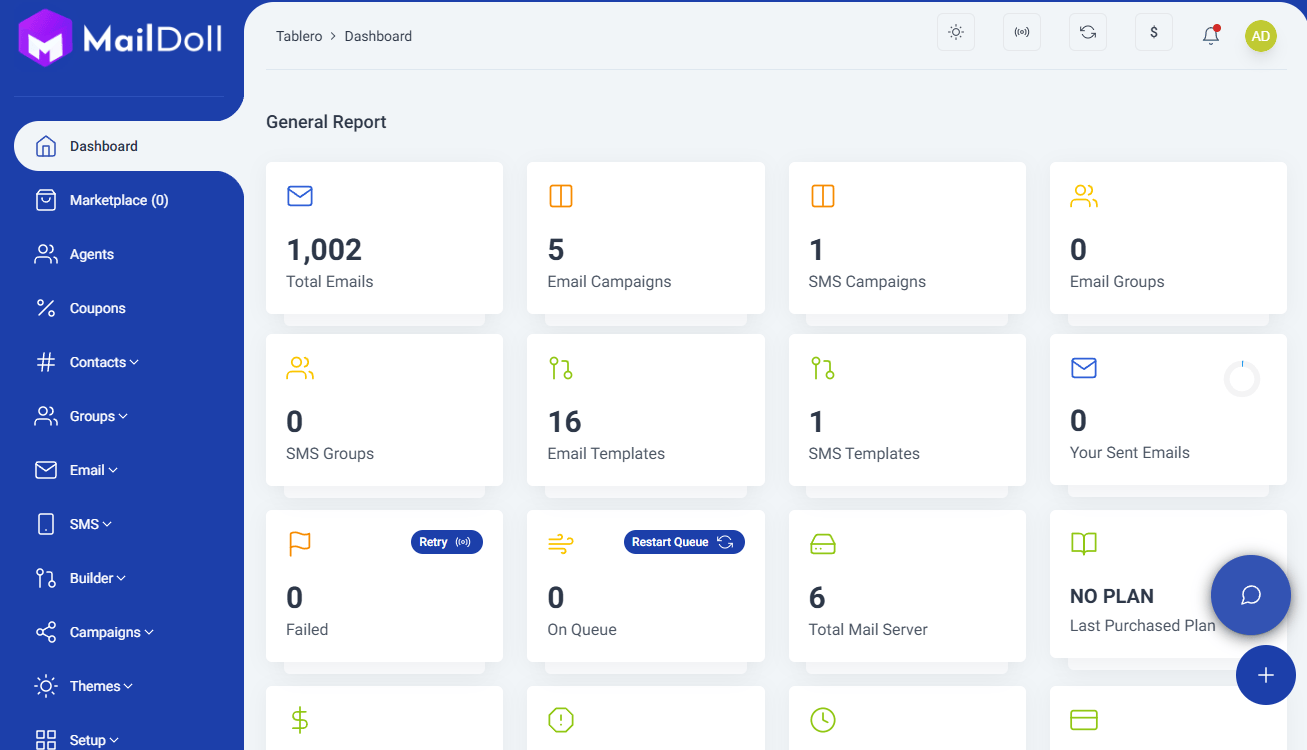Expand the Setup submenu chevron
The height and width of the screenshot is (750, 1307).
point(114,740)
